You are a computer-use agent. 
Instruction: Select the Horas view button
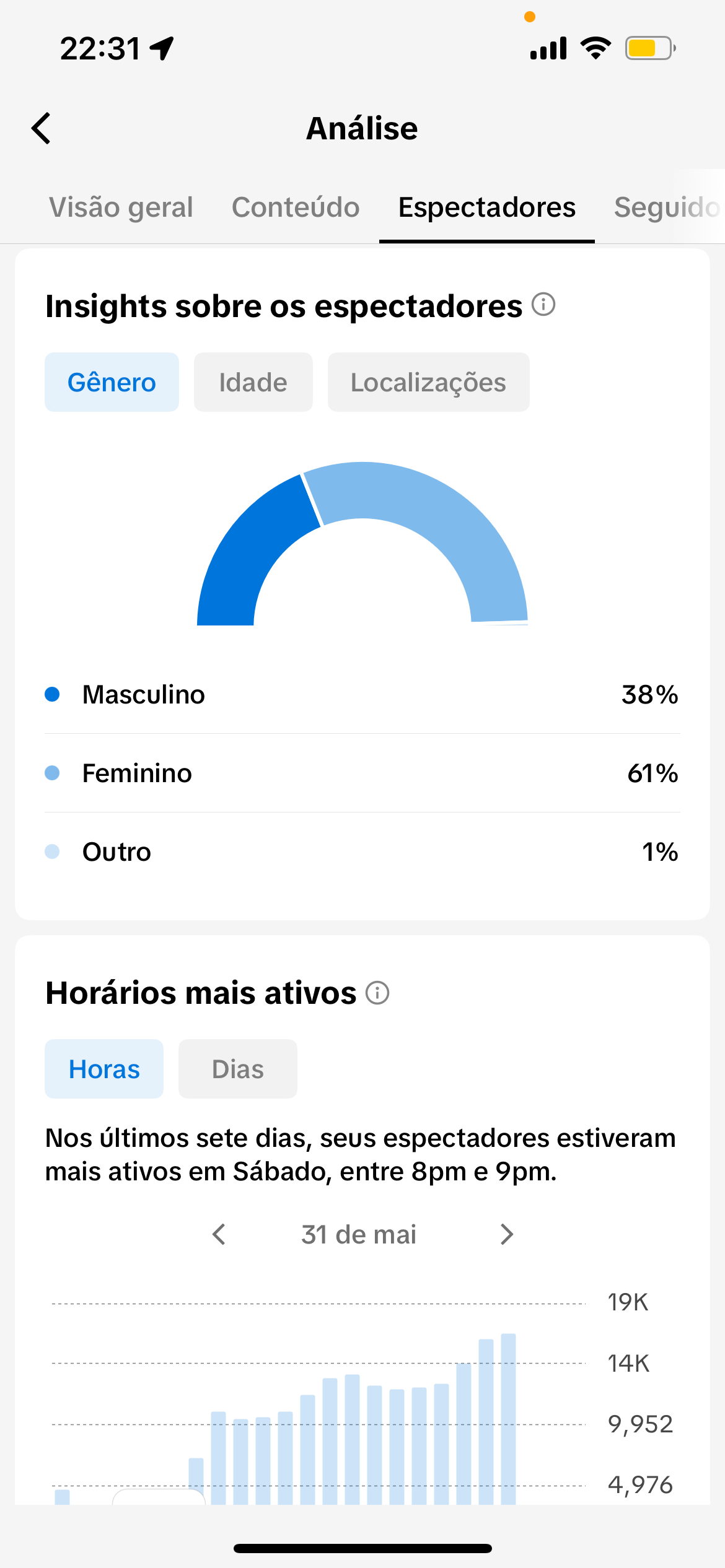(104, 1069)
